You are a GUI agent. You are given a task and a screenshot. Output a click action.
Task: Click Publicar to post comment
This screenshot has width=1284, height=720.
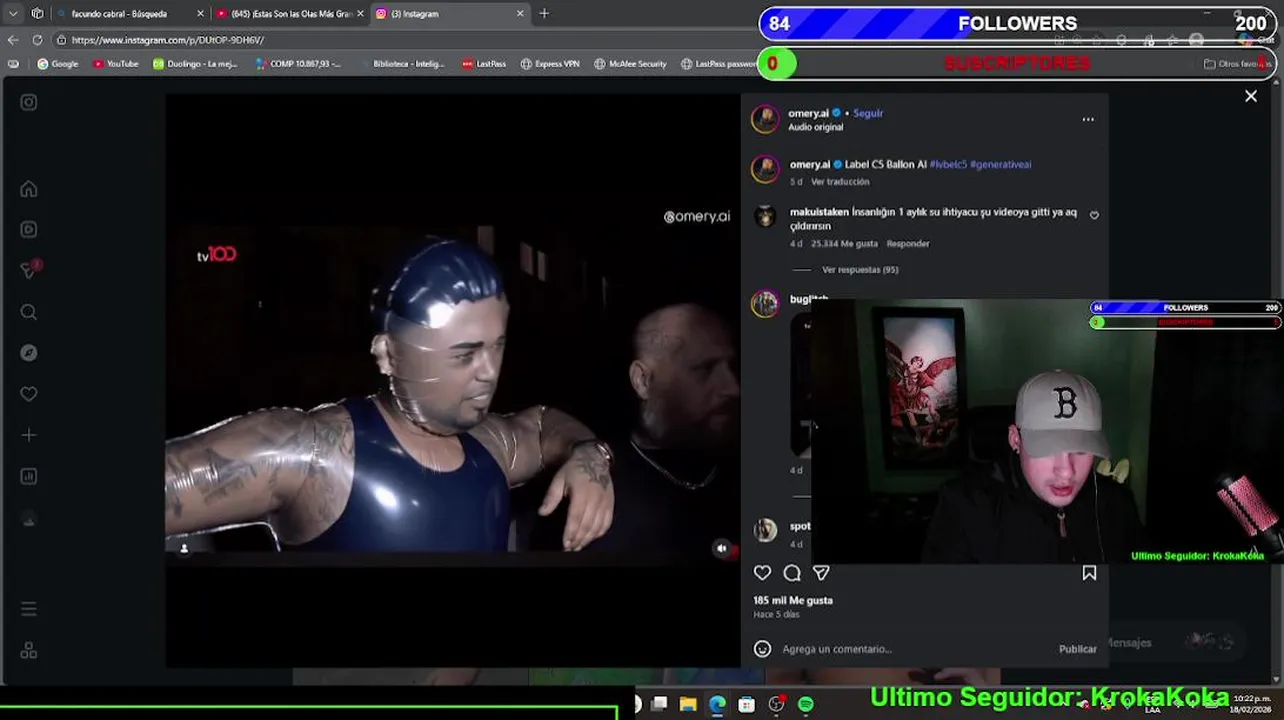click(1078, 649)
